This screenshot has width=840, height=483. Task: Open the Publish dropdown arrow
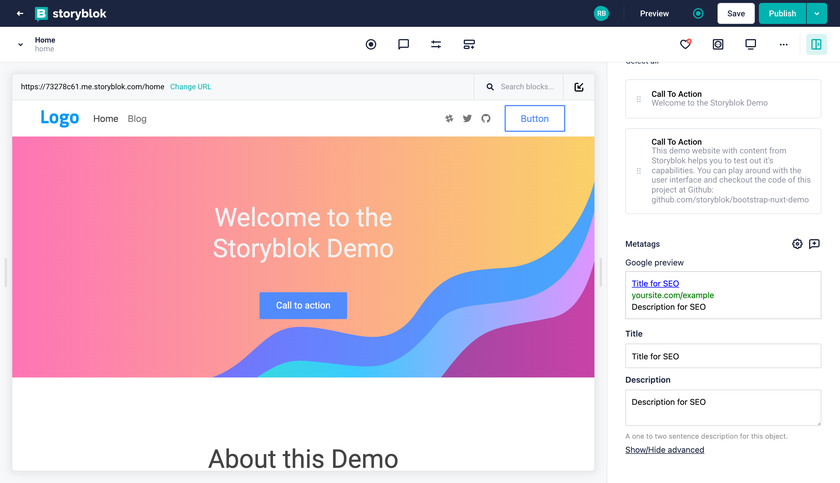(x=816, y=13)
